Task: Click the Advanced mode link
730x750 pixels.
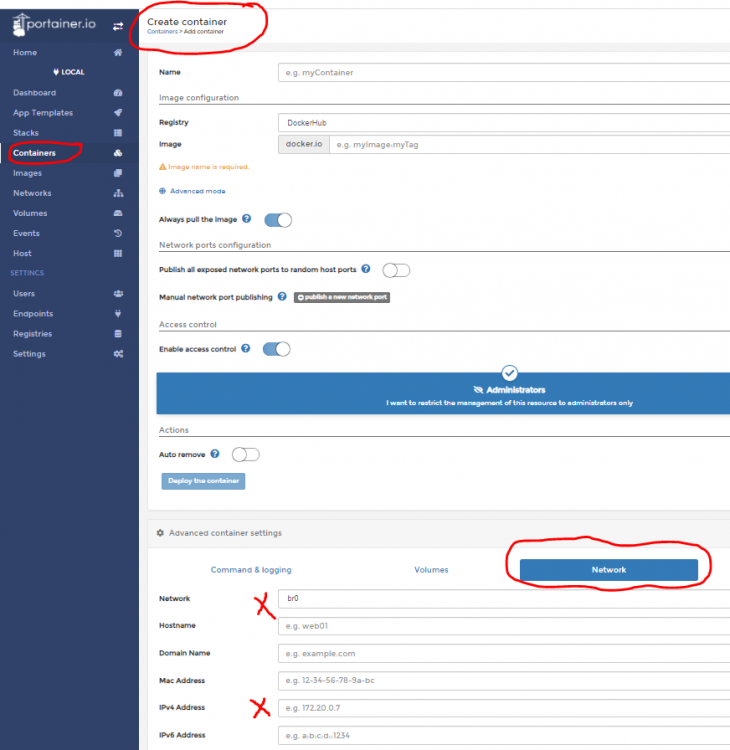Action: tap(198, 191)
